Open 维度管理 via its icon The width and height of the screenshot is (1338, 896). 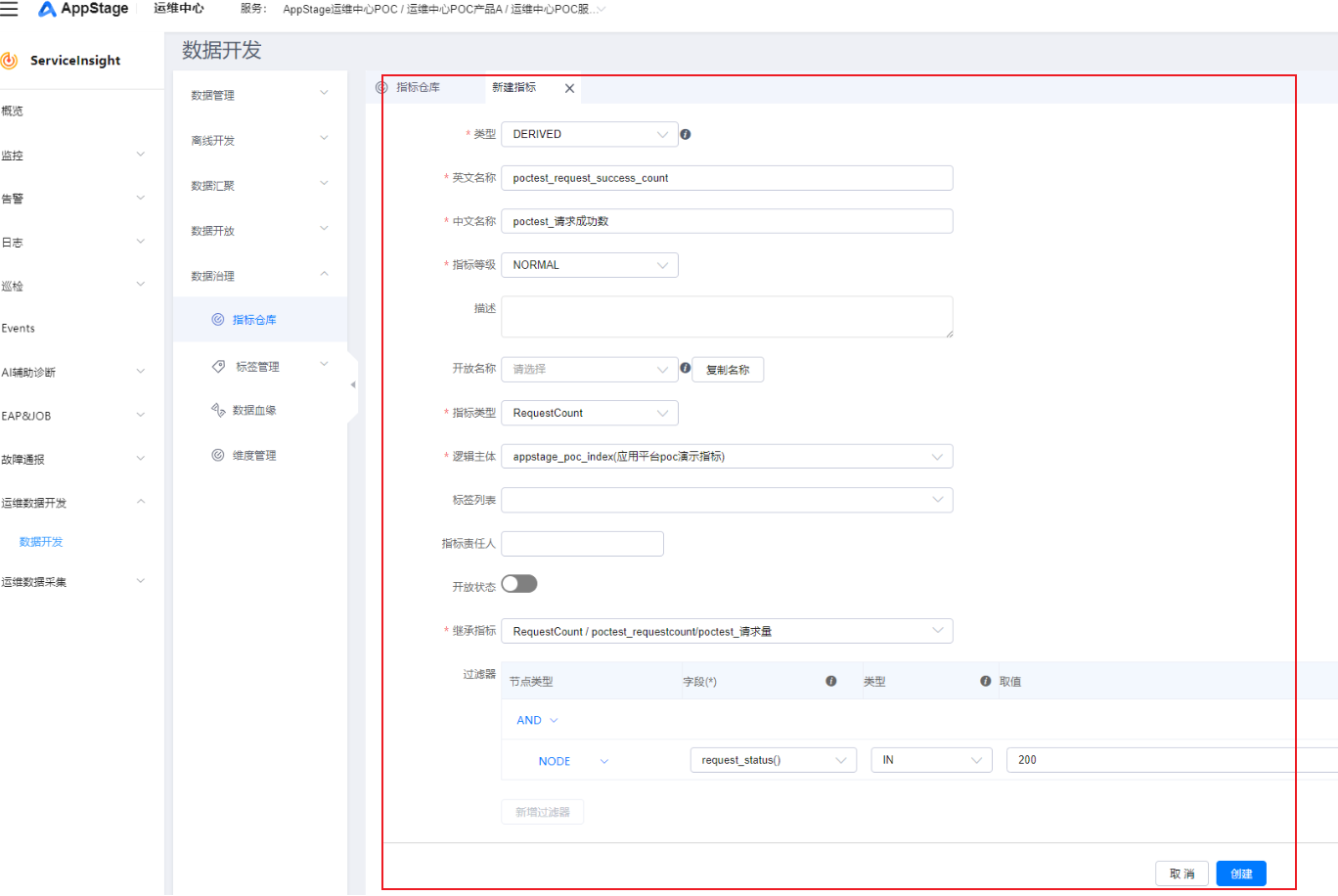click(x=218, y=455)
